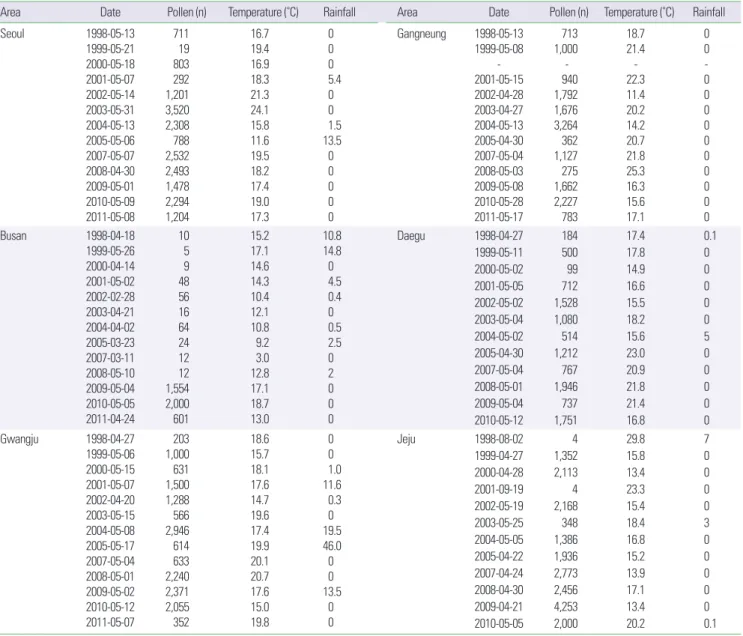This screenshot has width=743, height=636.
Task: Click pollen count 1,751
Action: pyautogui.click(x=566, y=420)
